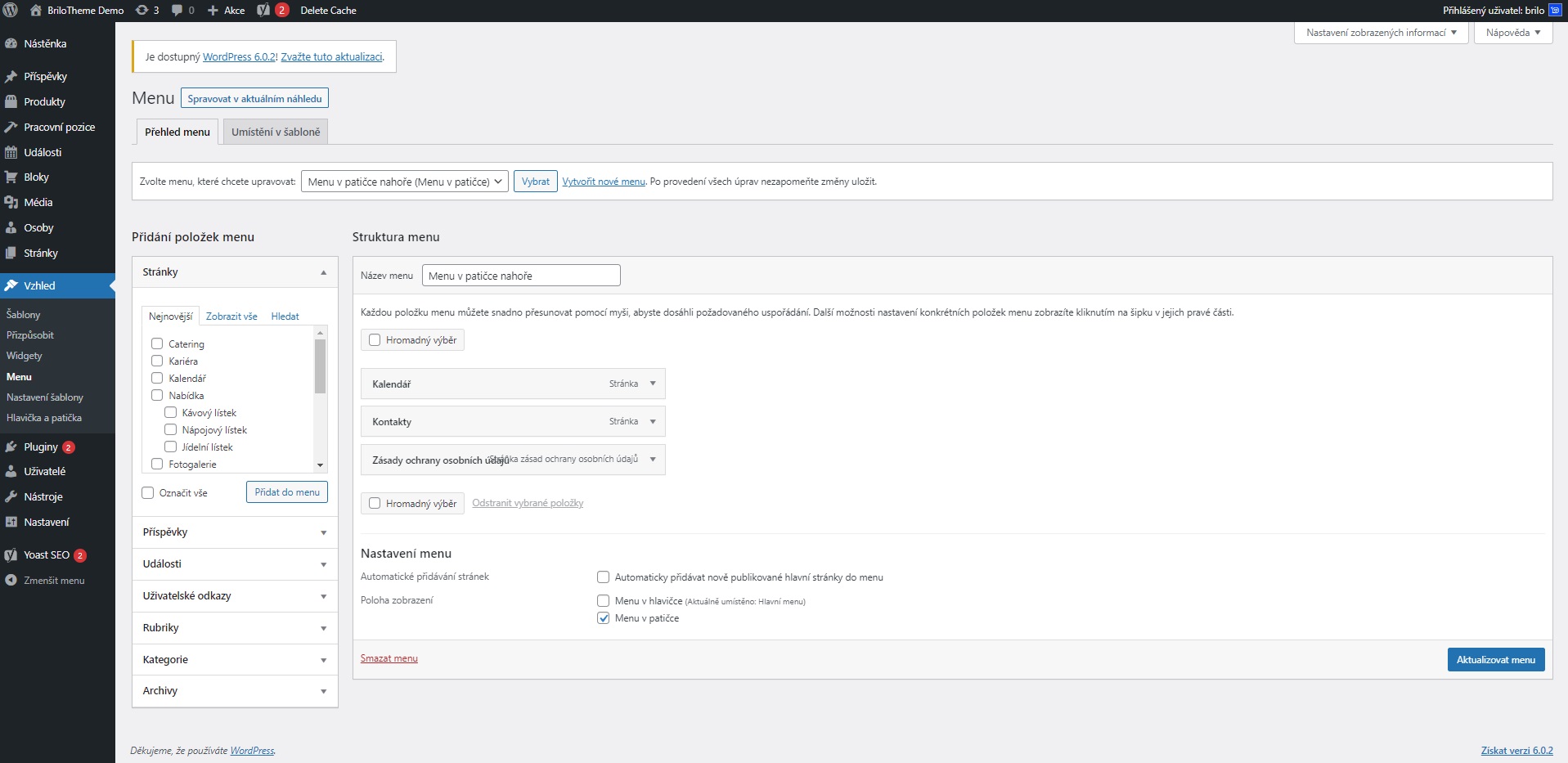Open Produkty in the sidebar

(44, 101)
